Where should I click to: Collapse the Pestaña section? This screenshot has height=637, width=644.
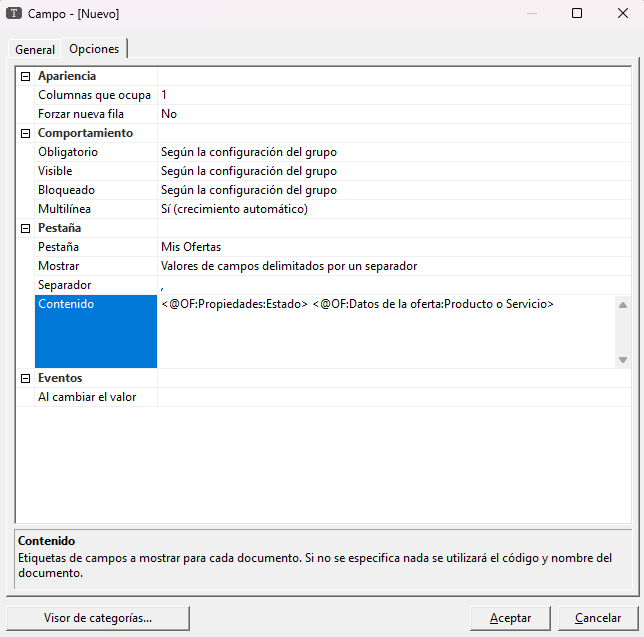pyautogui.click(x=25, y=228)
